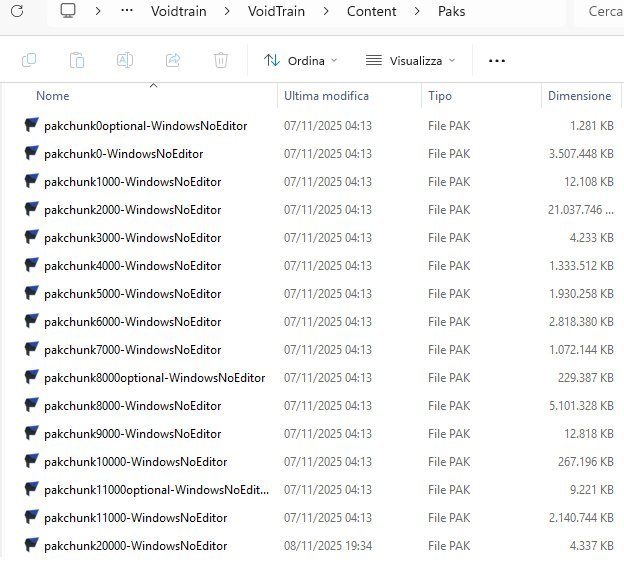The width and height of the screenshot is (624, 564).
Task: Expand the chevron after Voidtrain breadcrumb
Action: coord(227,11)
